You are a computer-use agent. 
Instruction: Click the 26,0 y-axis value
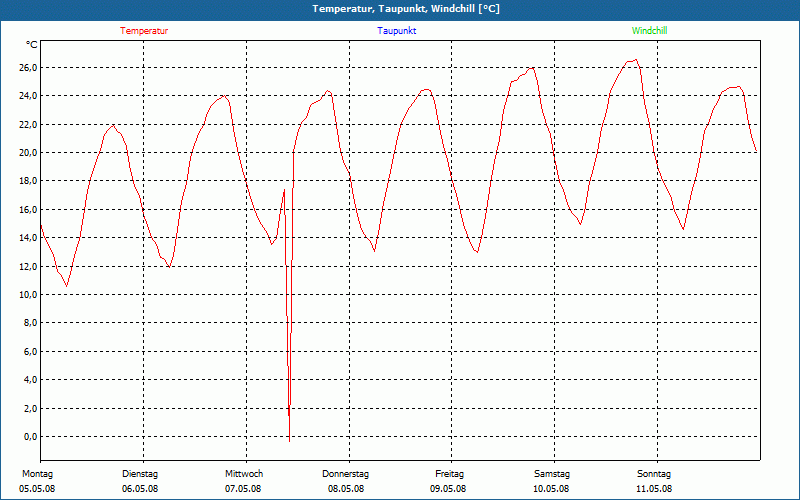[28, 67]
